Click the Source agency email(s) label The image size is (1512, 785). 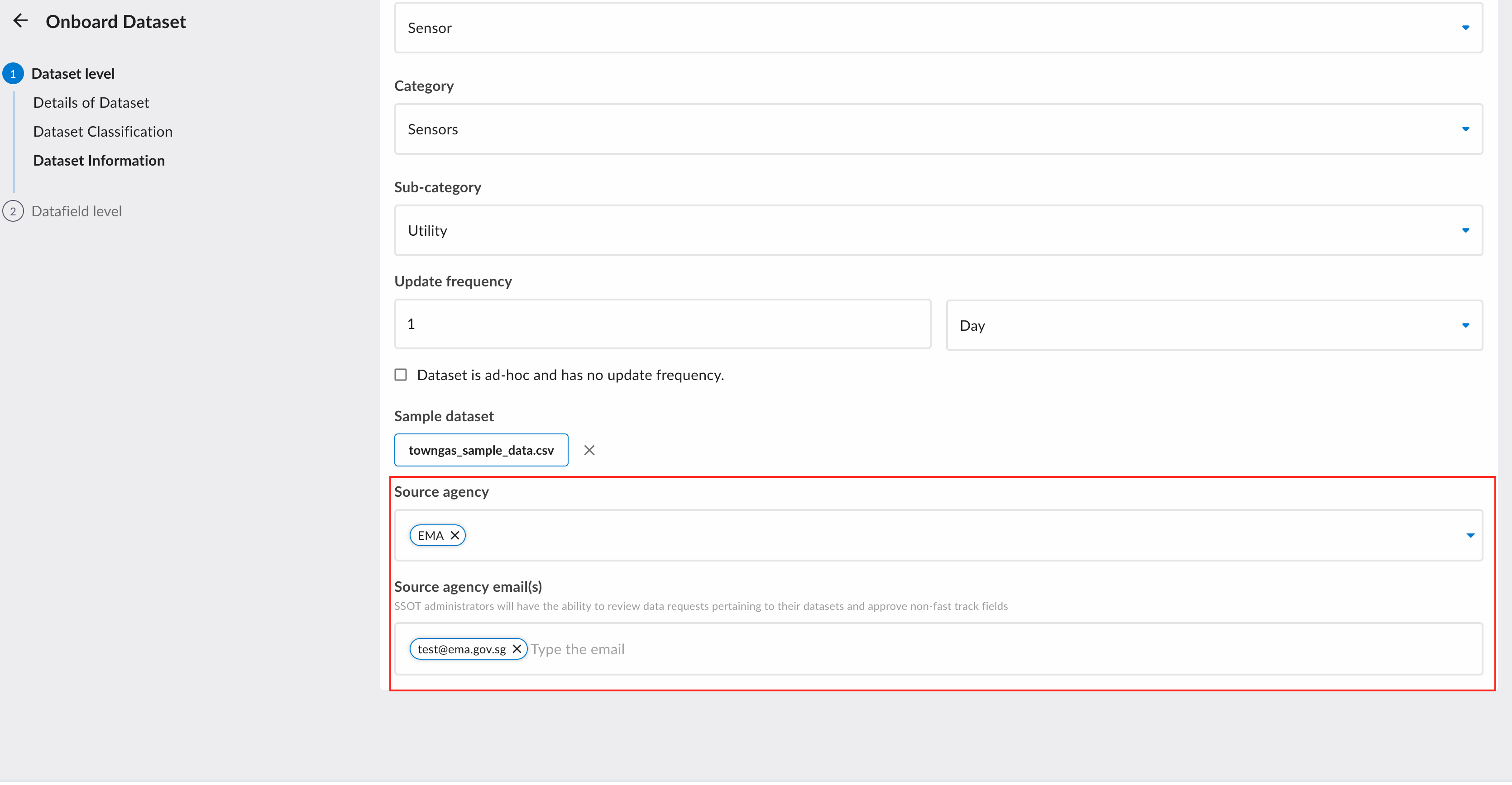click(x=468, y=587)
